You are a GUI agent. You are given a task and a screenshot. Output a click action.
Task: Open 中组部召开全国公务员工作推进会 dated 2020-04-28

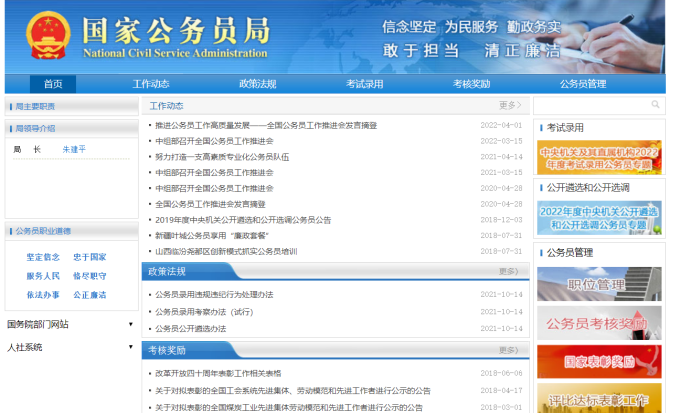(214, 188)
